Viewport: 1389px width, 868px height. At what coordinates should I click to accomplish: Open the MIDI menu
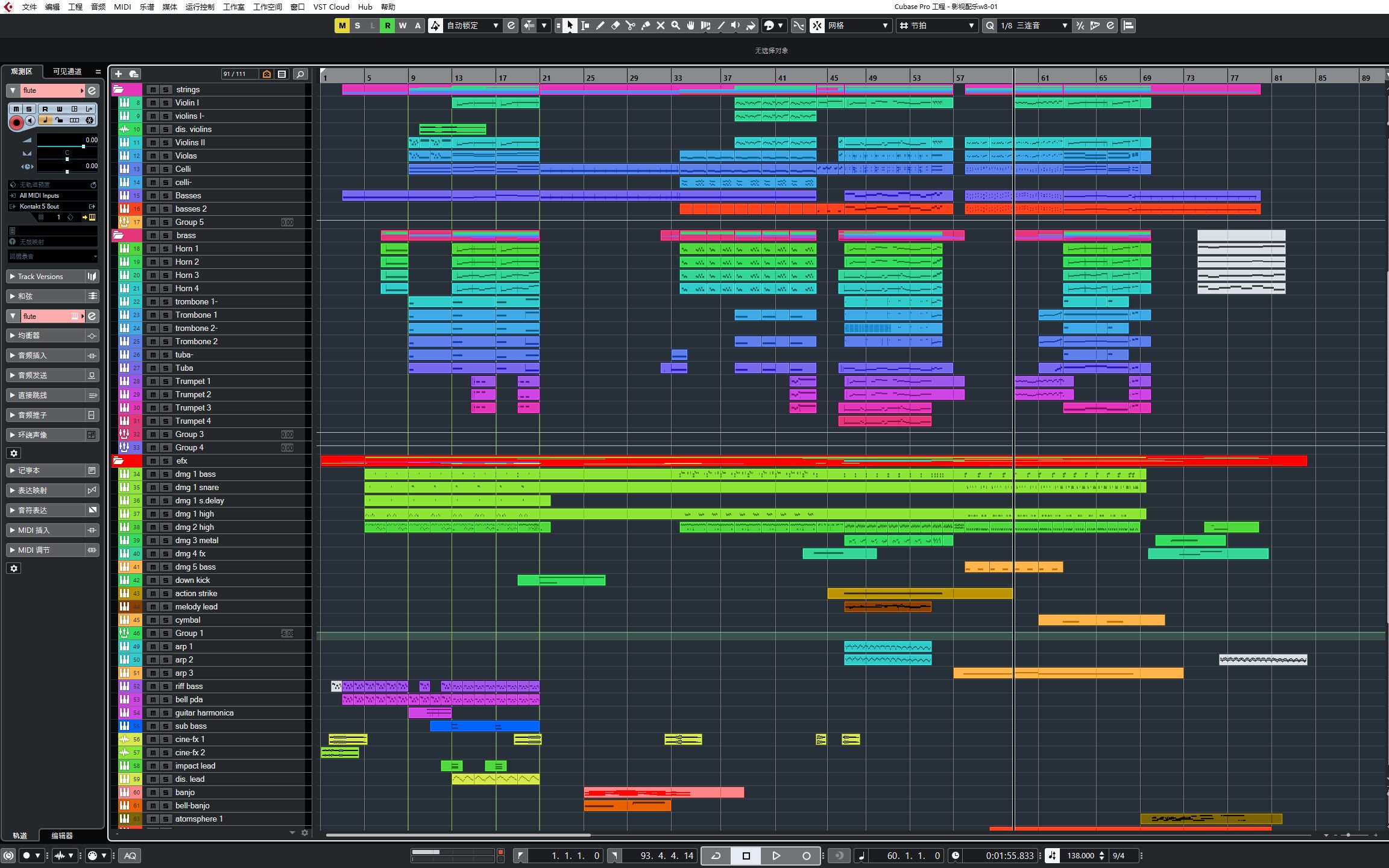pos(122,7)
